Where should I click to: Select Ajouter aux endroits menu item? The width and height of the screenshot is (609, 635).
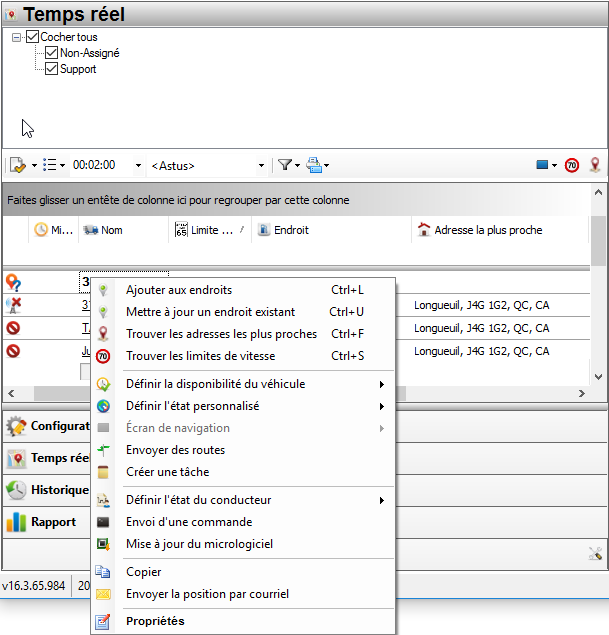coord(179,290)
